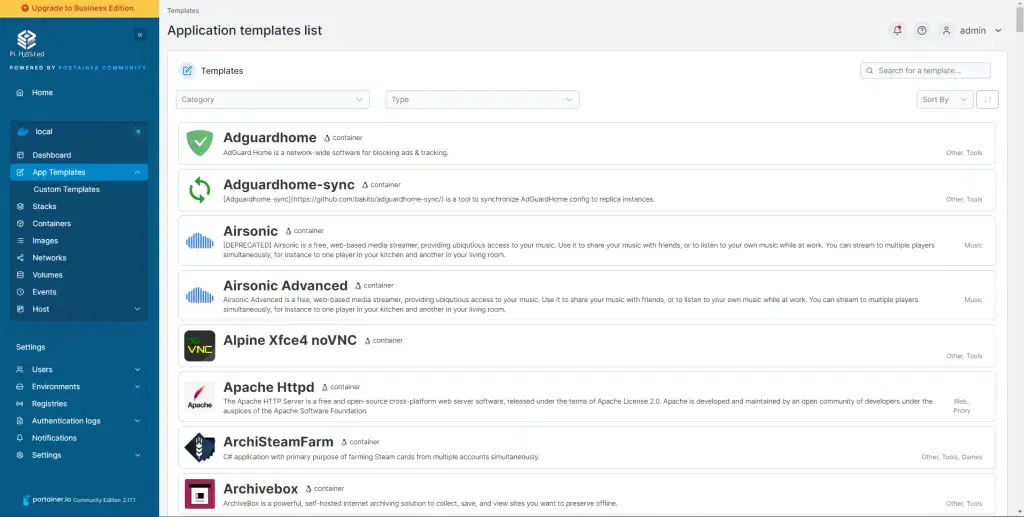This screenshot has height=517, width=1024.
Task: Click the Apache feather logo
Action: (200, 396)
